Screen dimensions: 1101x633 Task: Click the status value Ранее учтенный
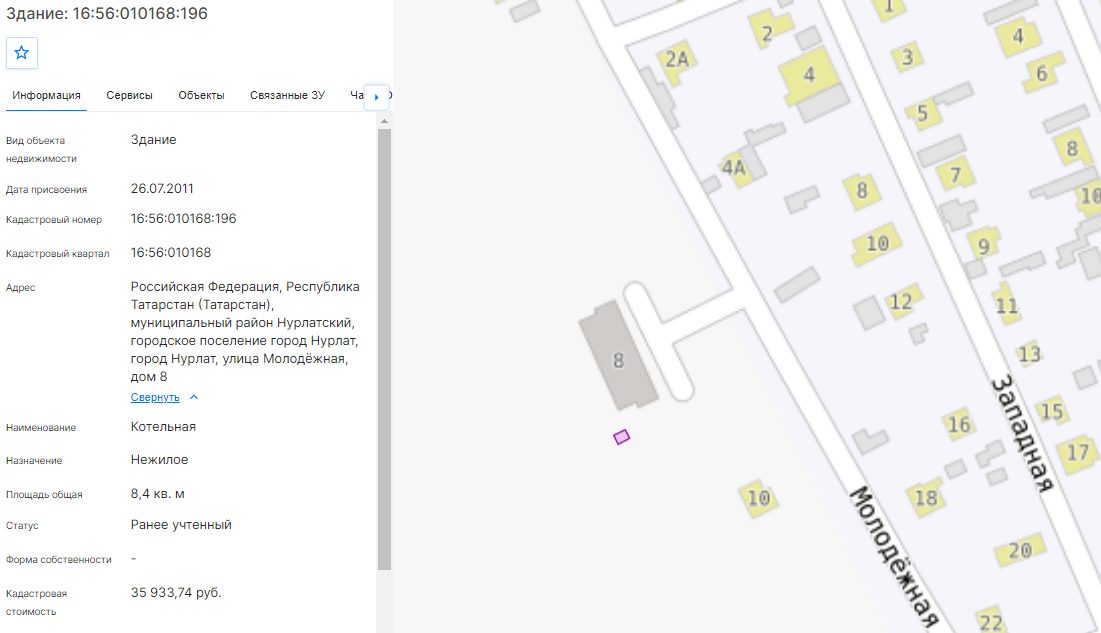(x=181, y=525)
